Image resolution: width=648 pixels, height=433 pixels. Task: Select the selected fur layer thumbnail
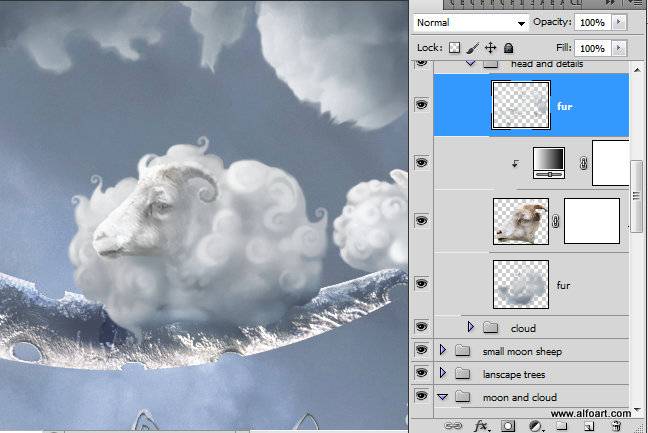[521, 105]
